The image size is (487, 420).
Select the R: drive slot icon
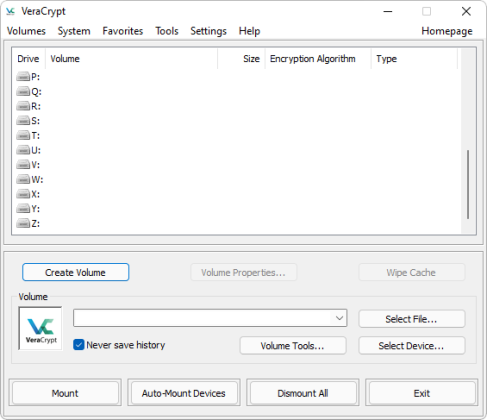tap(23, 106)
